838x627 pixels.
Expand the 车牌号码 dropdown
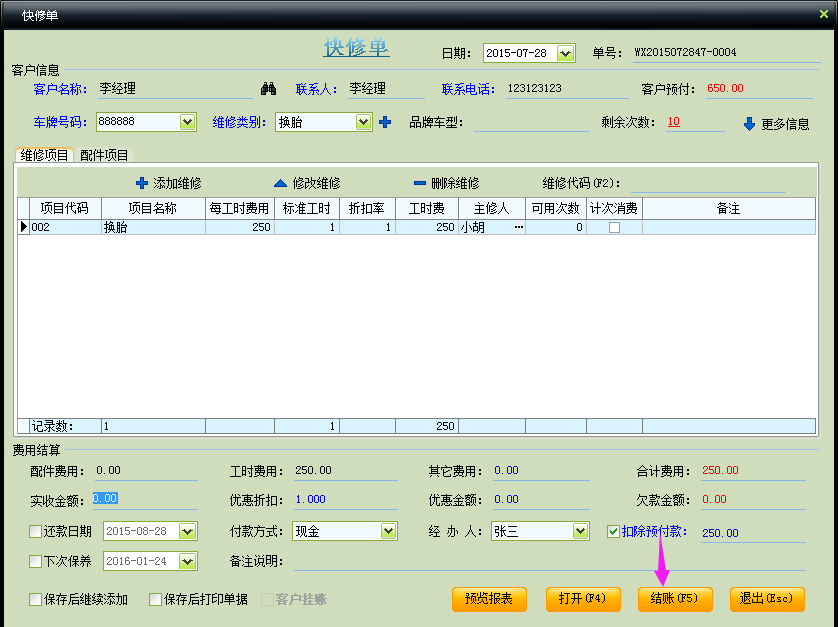point(187,122)
